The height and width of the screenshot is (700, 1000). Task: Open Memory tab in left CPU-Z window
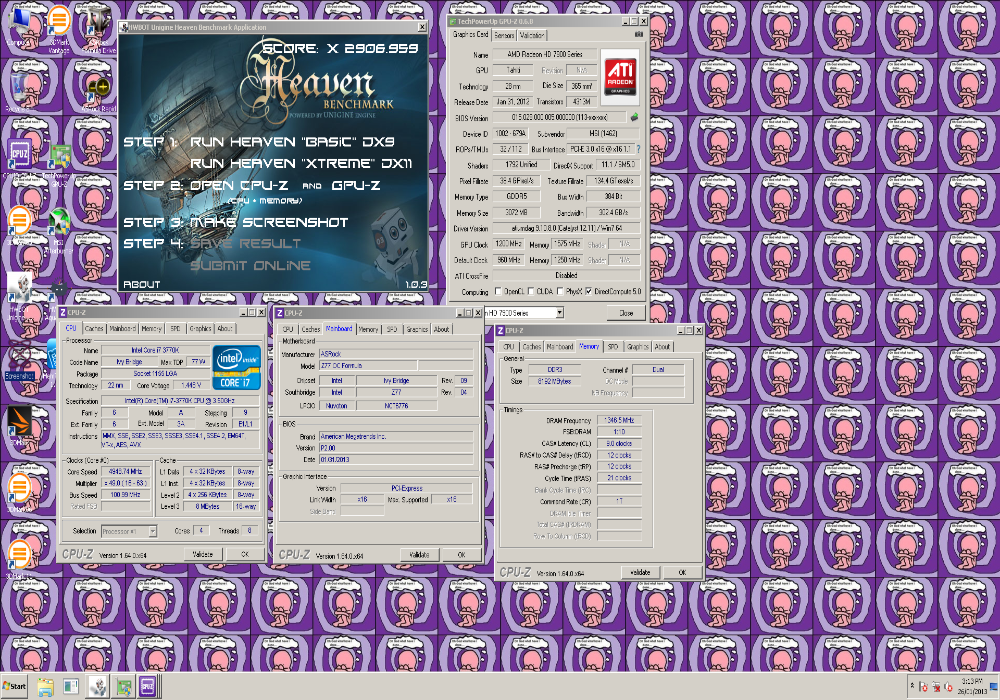pos(151,328)
